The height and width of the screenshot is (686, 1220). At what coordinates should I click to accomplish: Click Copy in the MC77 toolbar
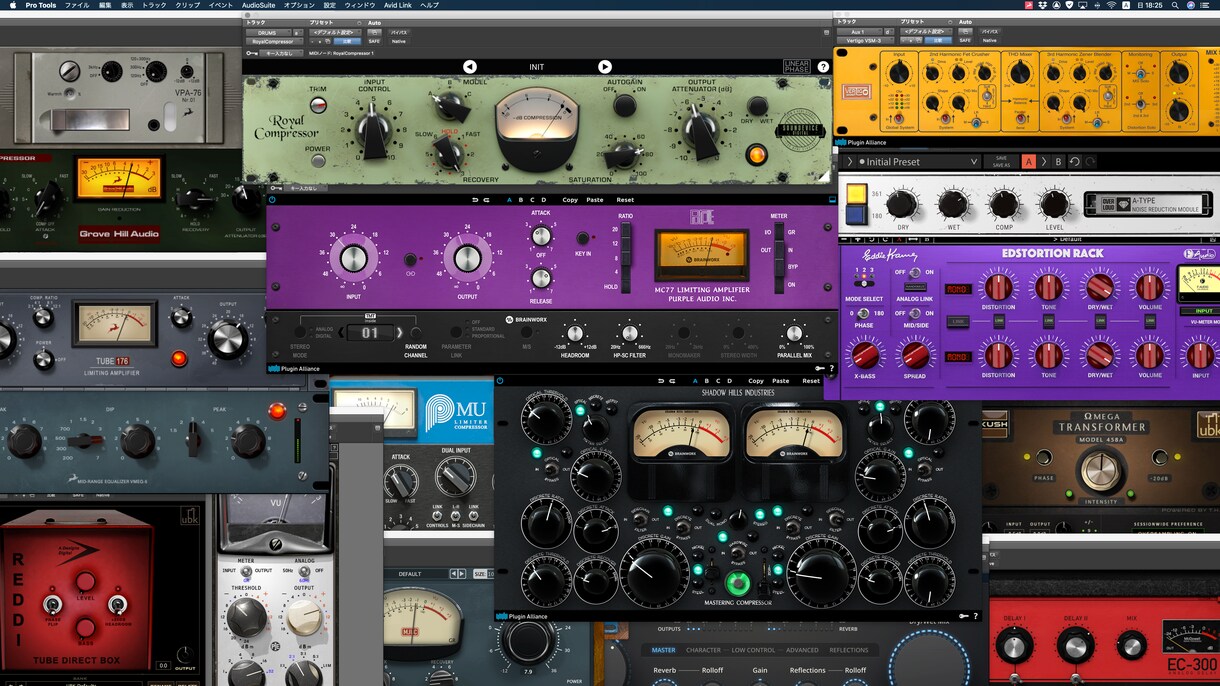[570, 200]
